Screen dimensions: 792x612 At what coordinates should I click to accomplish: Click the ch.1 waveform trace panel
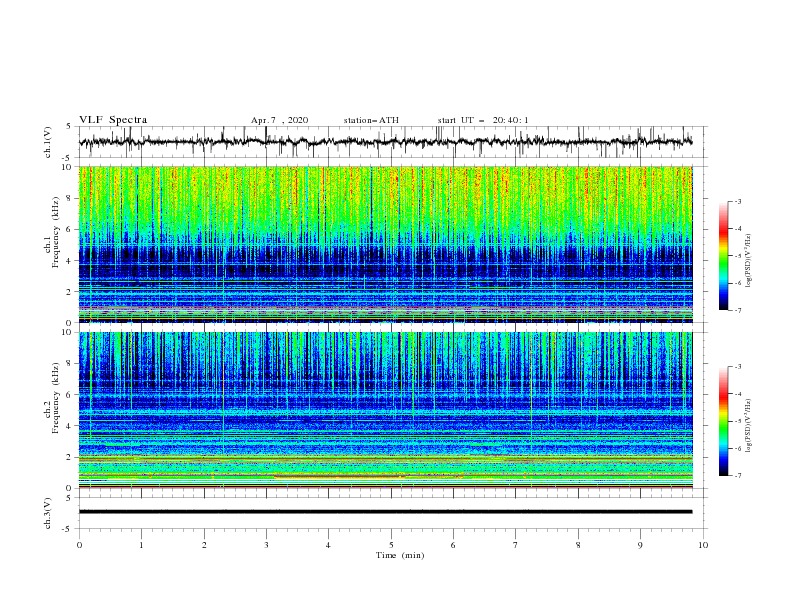393,142
